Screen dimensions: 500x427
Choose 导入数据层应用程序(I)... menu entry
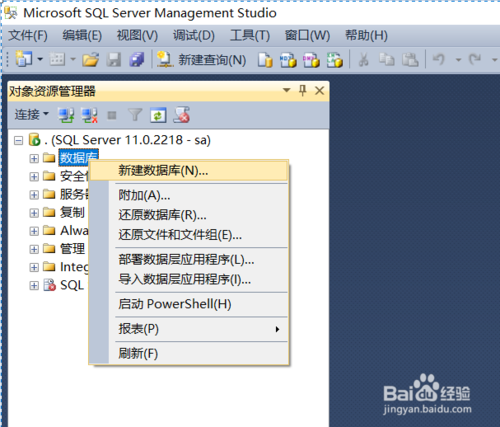pyautogui.click(x=189, y=279)
